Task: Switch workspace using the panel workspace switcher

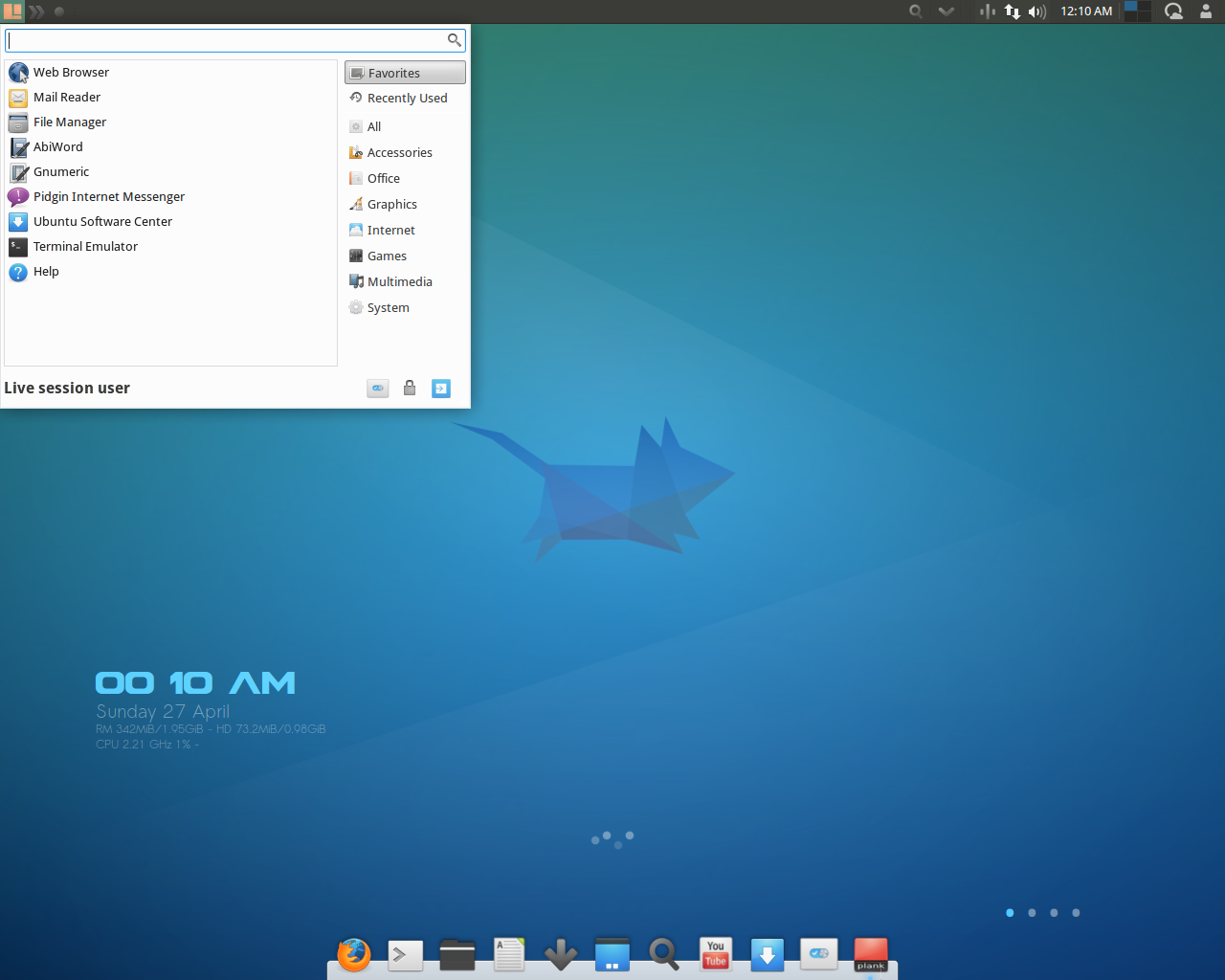Action: tap(1137, 11)
